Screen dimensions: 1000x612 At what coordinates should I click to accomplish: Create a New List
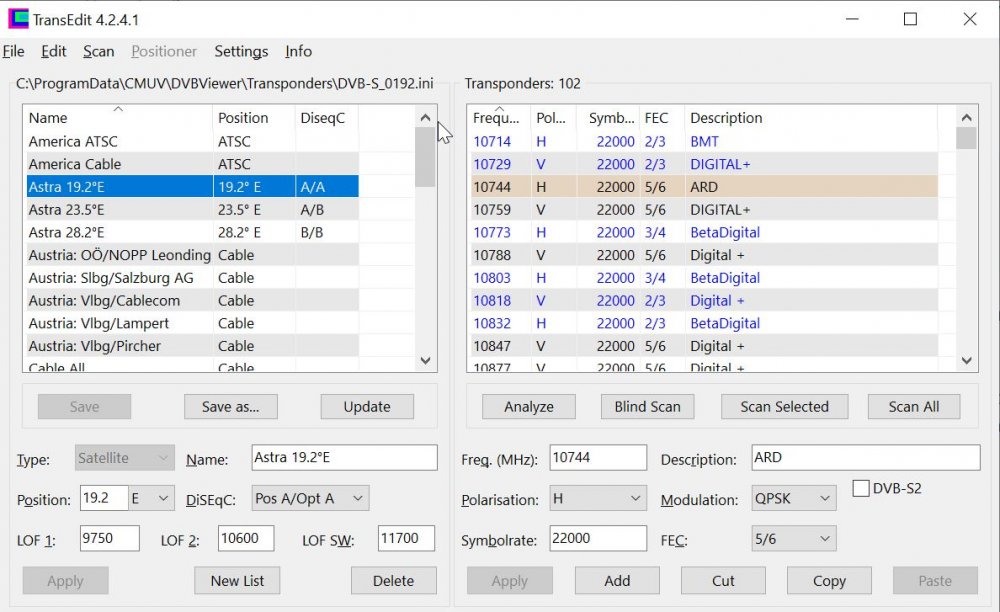[237, 580]
